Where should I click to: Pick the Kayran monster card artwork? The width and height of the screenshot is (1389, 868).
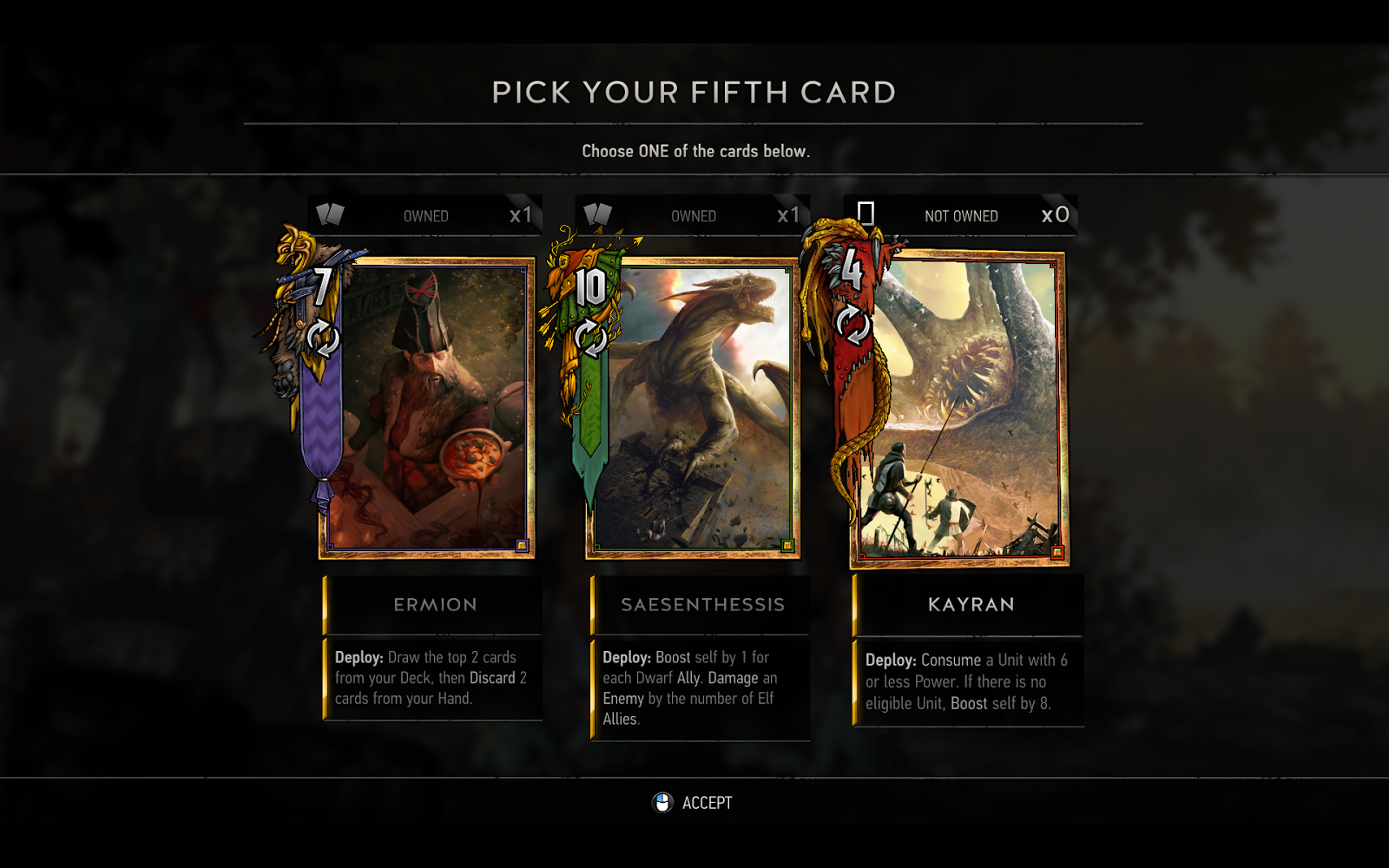[x=959, y=410]
